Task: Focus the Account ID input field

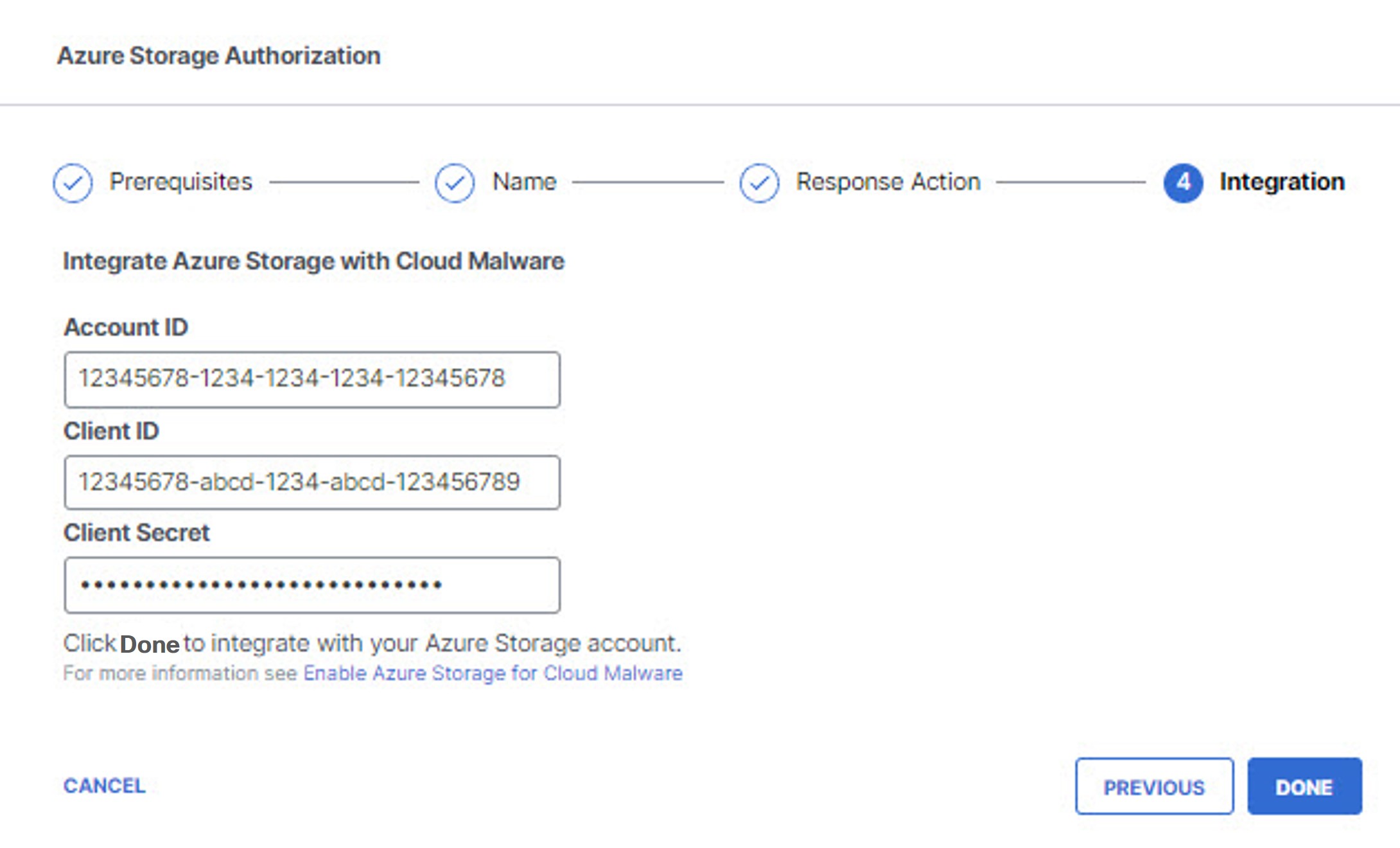Action: click(x=312, y=380)
